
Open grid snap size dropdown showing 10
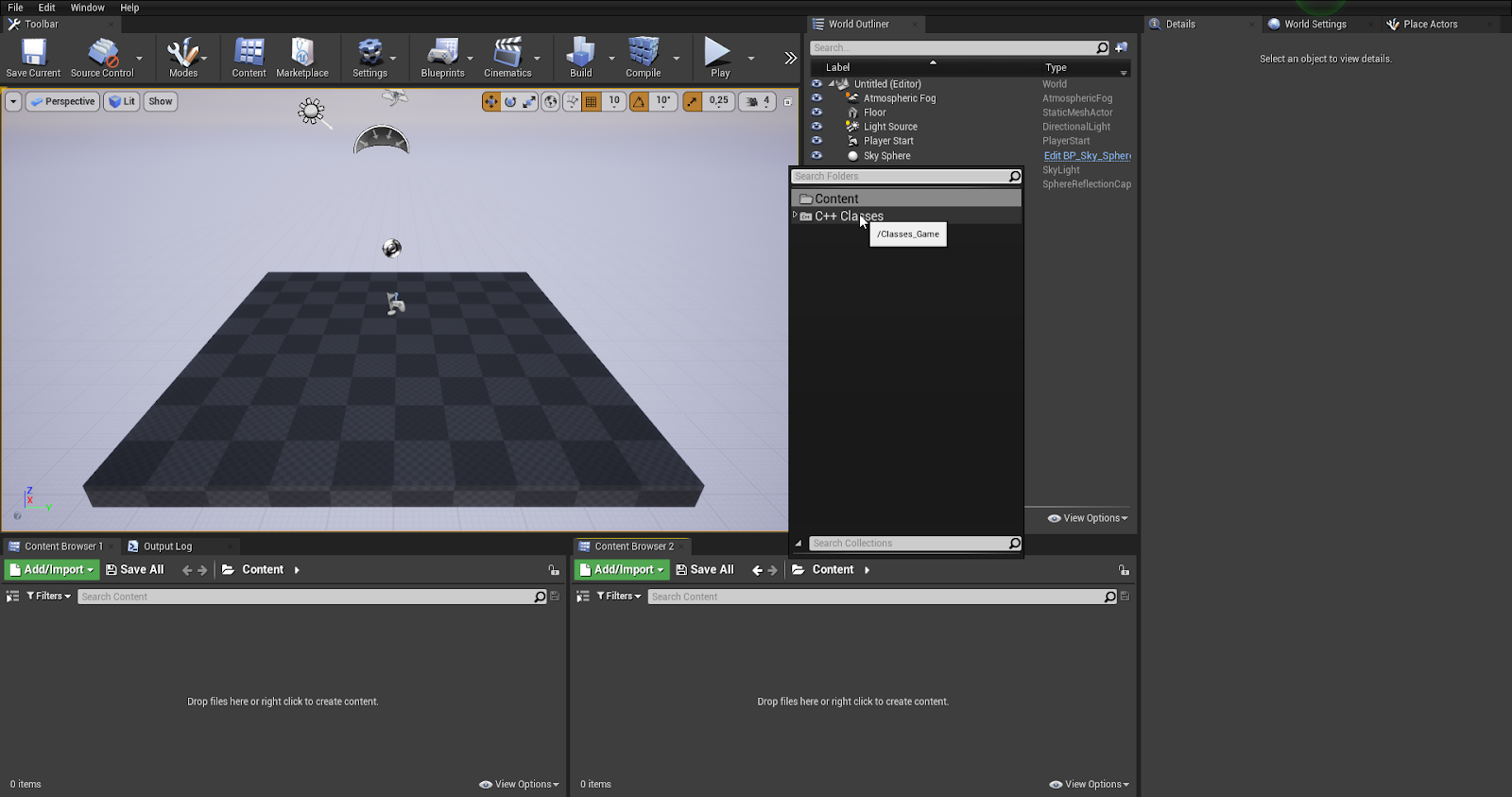tap(614, 101)
